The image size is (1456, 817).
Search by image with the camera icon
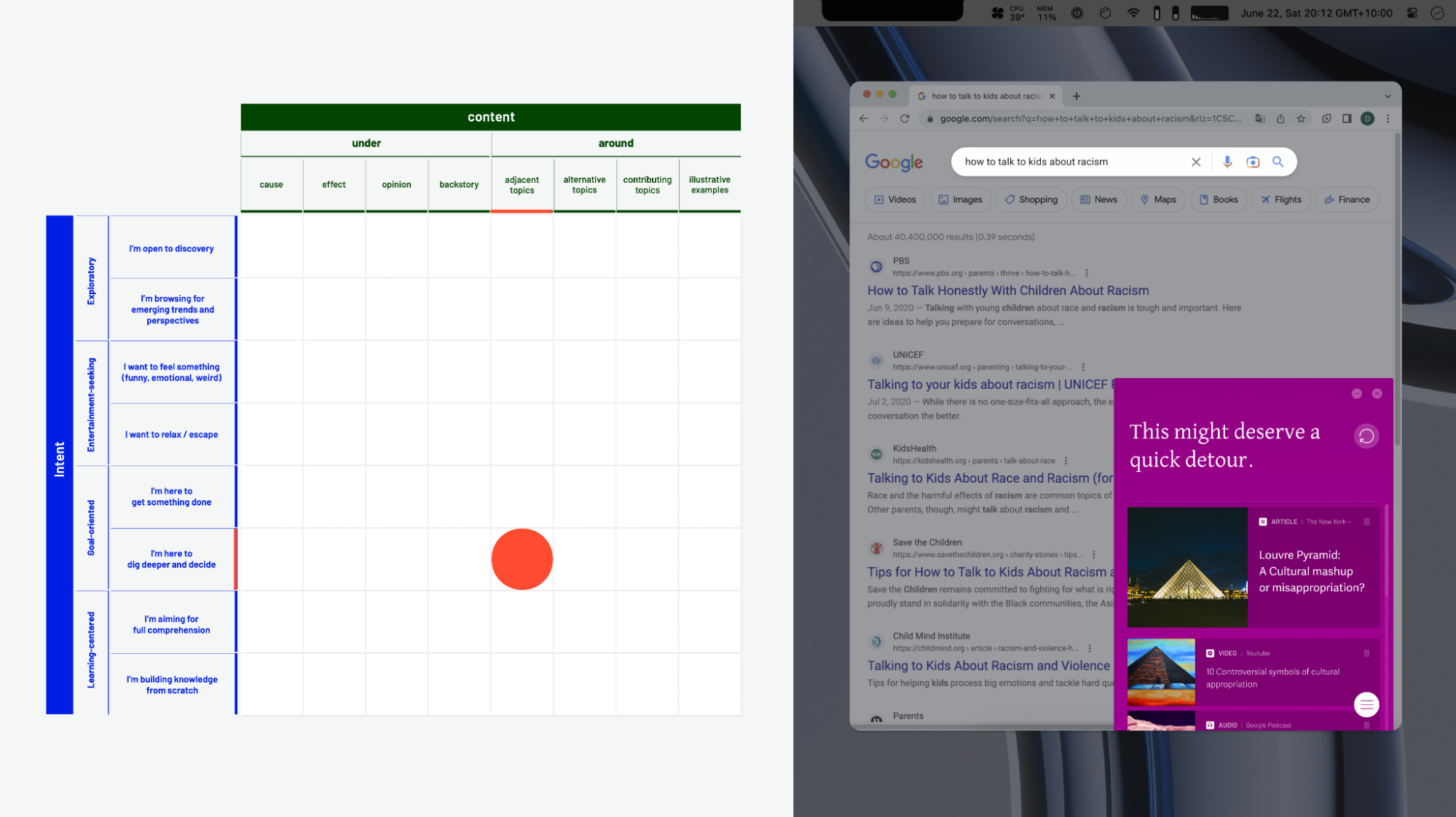tap(1253, 162)
